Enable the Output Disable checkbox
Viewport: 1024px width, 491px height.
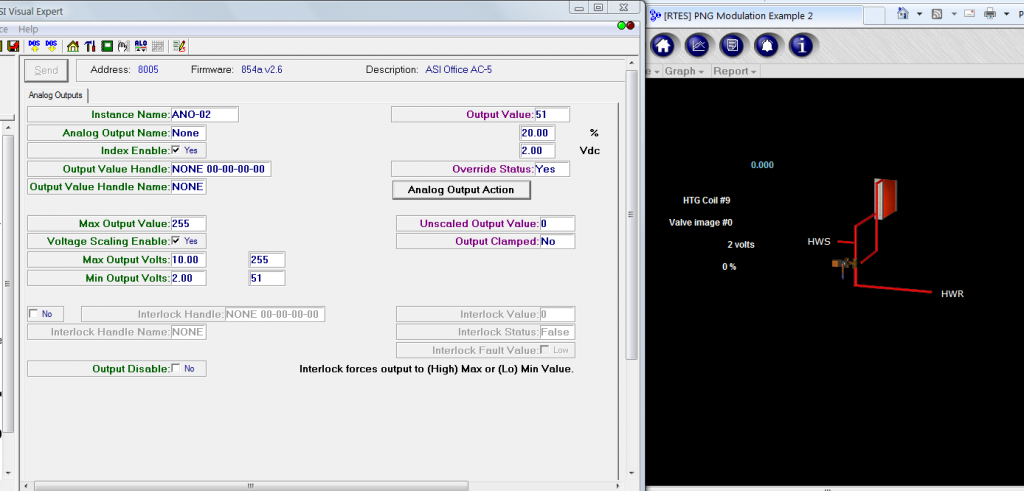[176, 368]
